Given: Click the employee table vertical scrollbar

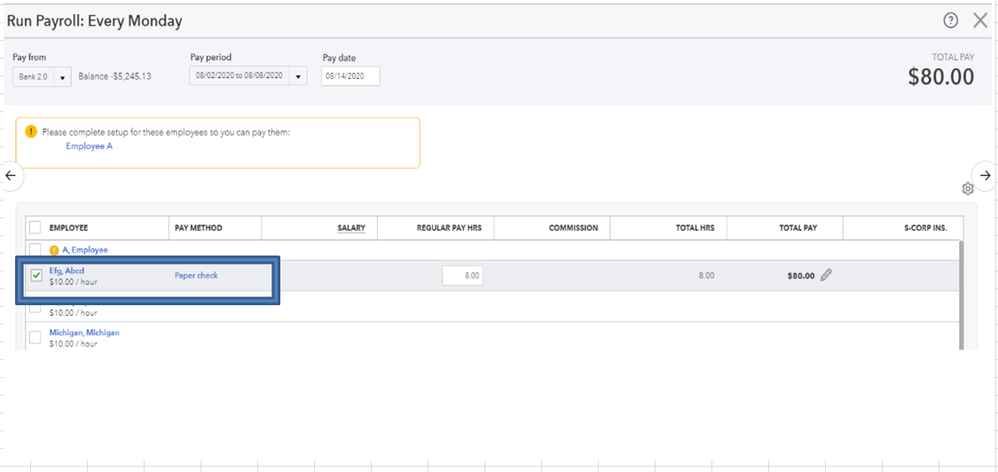Looking at the screenshot, I should point(962,295).
